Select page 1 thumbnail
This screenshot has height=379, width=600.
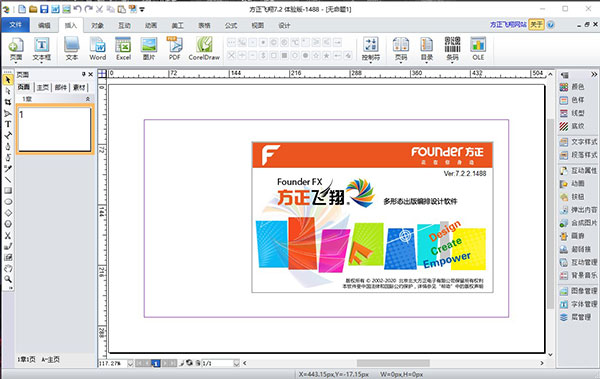[x=55, y=129]
